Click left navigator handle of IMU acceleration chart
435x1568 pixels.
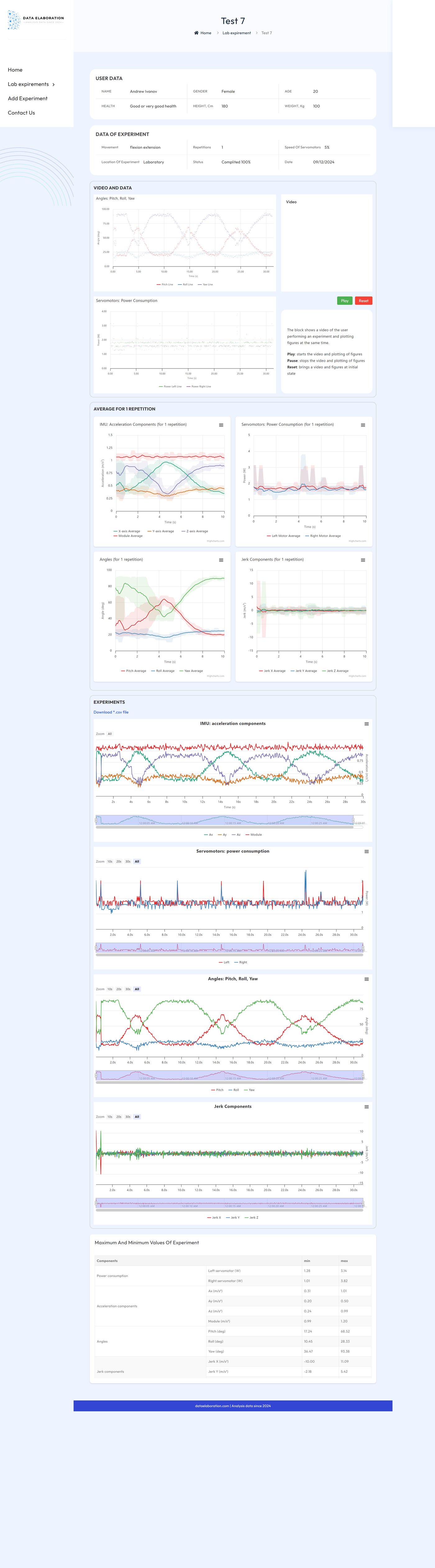[x=96, y=820]
